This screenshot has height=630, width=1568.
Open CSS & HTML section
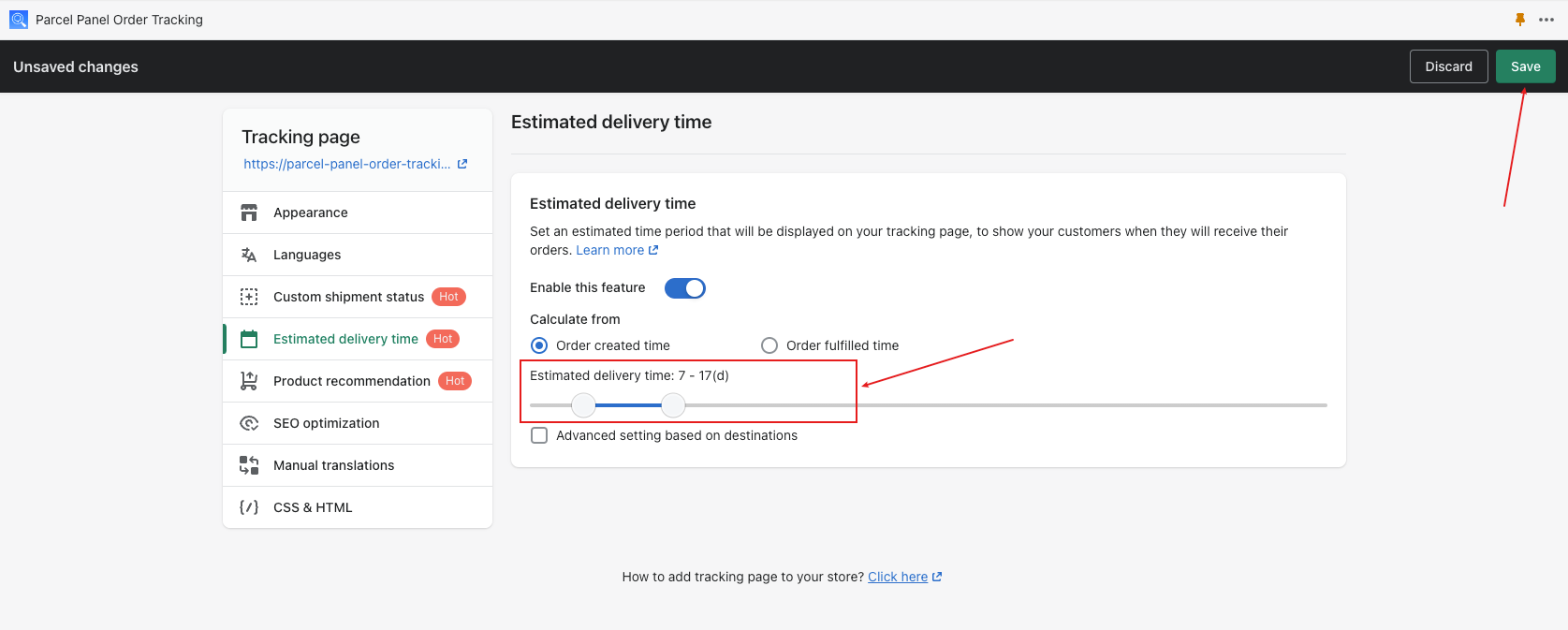358,507
